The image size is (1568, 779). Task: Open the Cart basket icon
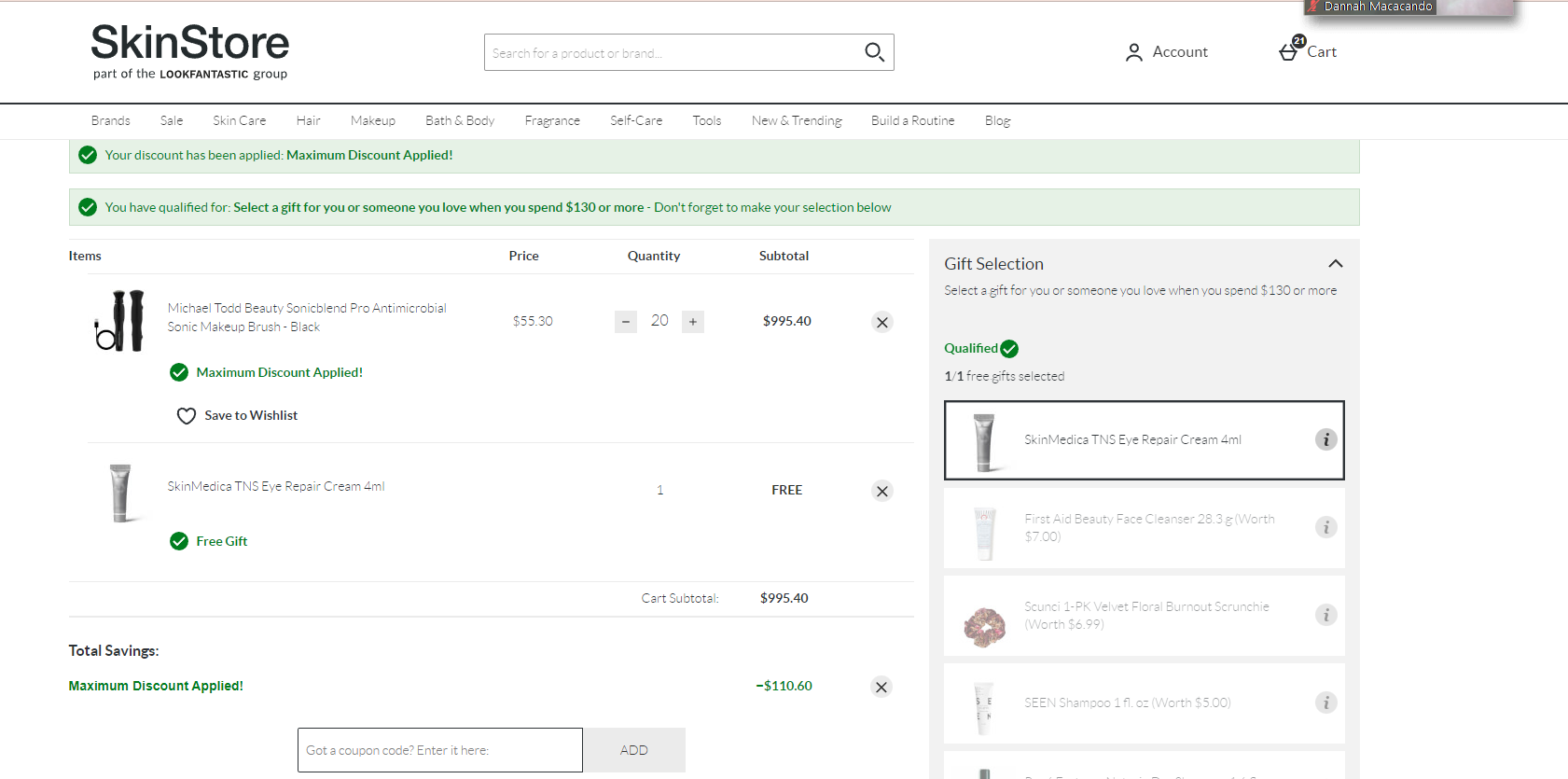coord(1290,50)
